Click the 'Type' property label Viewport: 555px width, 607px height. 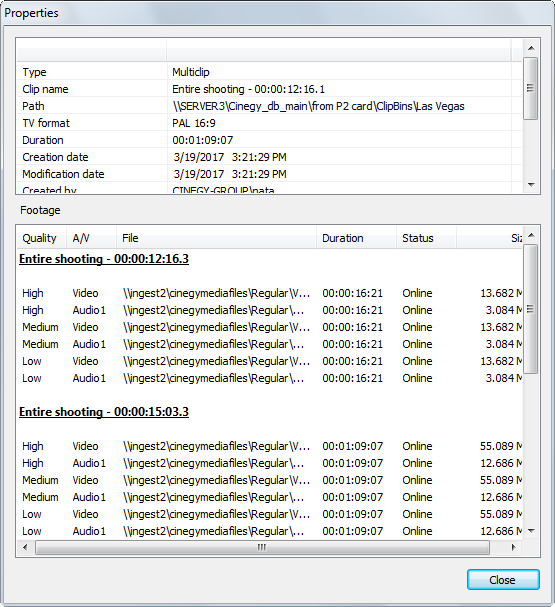click(34, 72)
